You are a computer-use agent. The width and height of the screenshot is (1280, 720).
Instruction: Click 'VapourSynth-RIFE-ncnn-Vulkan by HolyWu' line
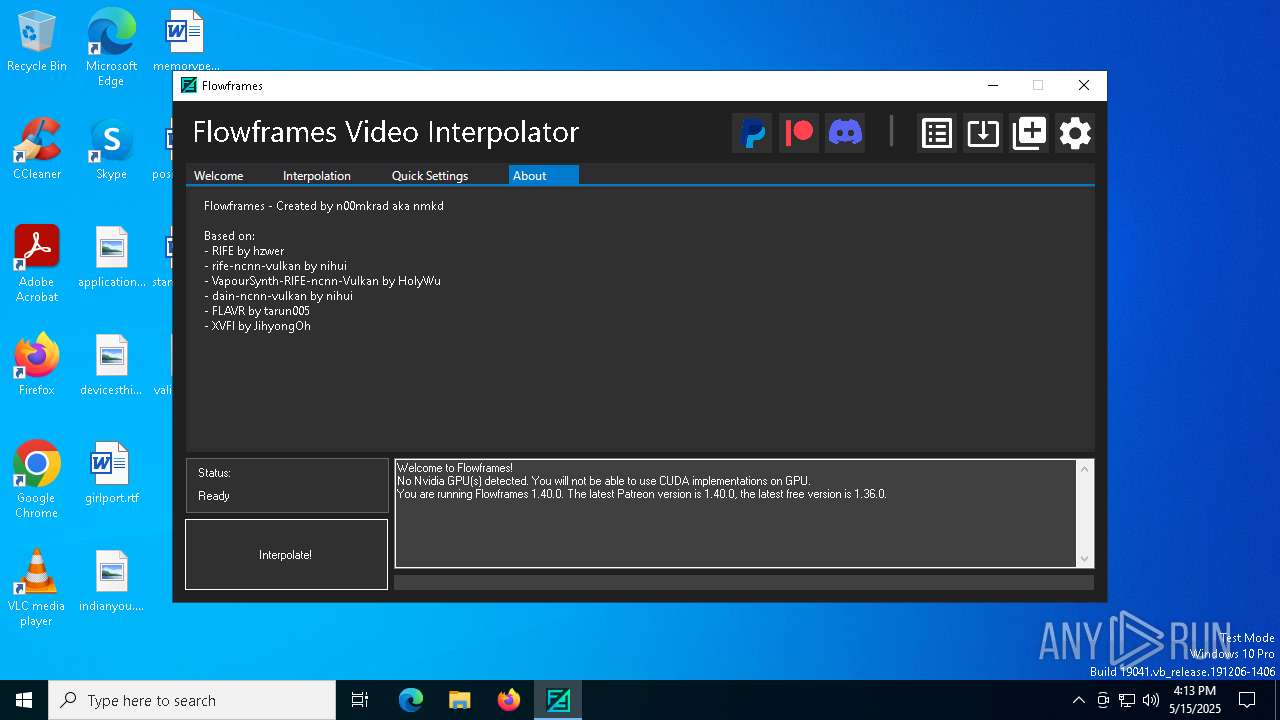click(x=323, y=281)
